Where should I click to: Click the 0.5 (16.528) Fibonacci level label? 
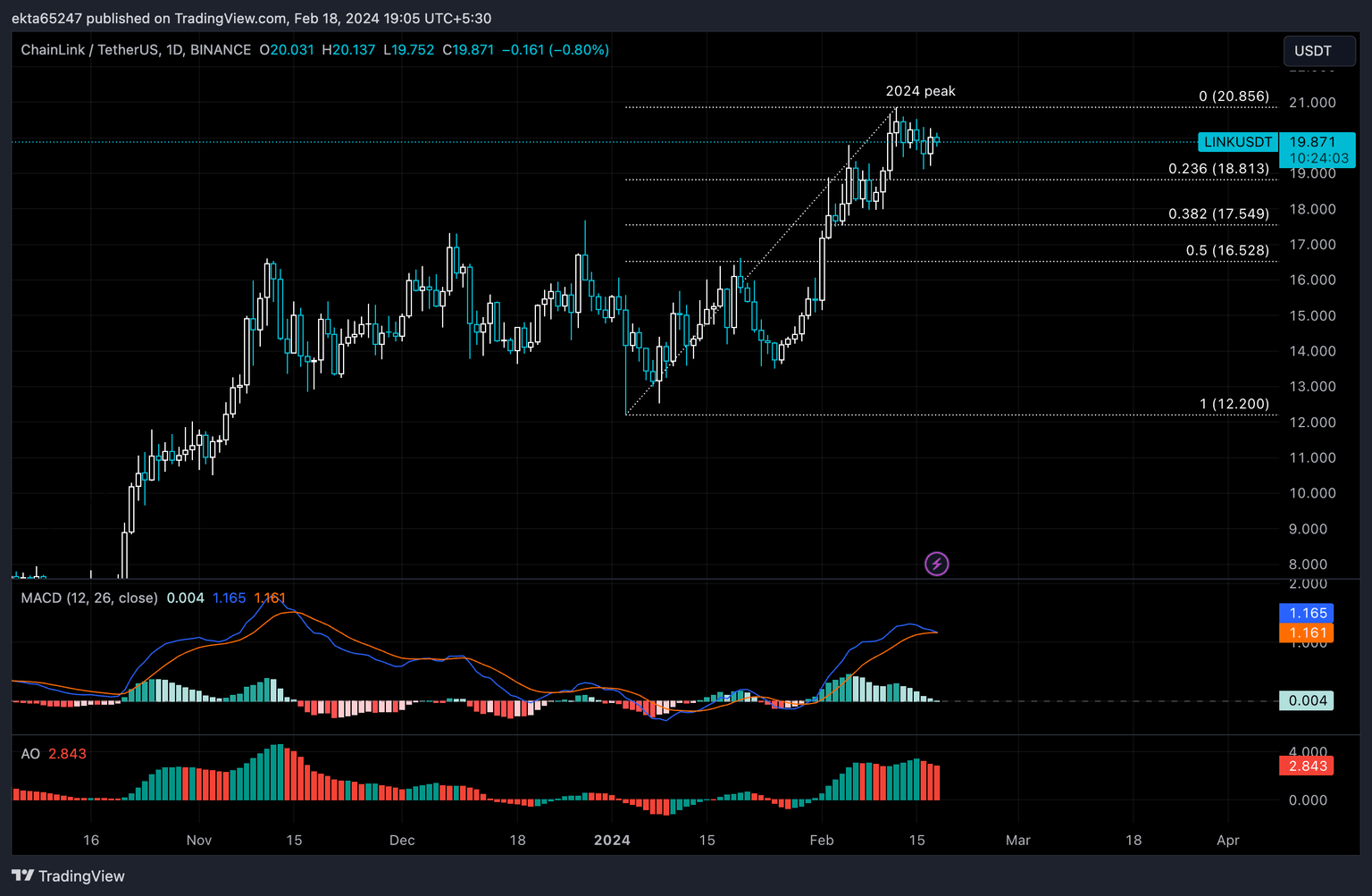point(1226,250)
